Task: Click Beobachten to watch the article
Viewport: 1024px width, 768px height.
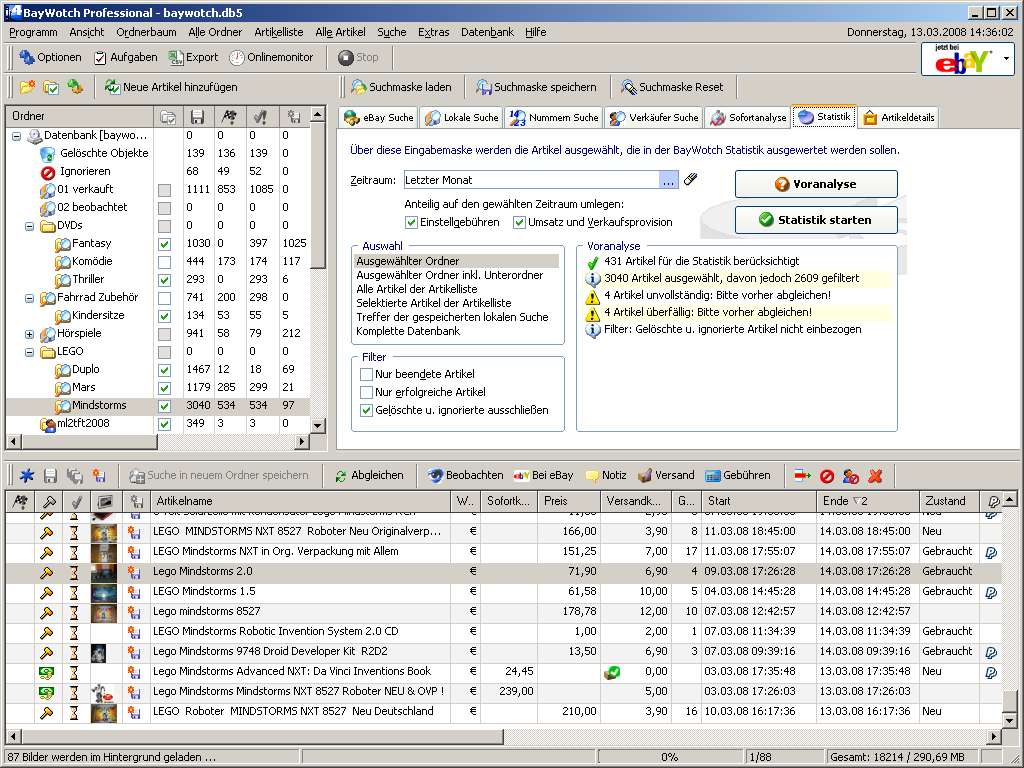Action: click(x=466, y=475)
